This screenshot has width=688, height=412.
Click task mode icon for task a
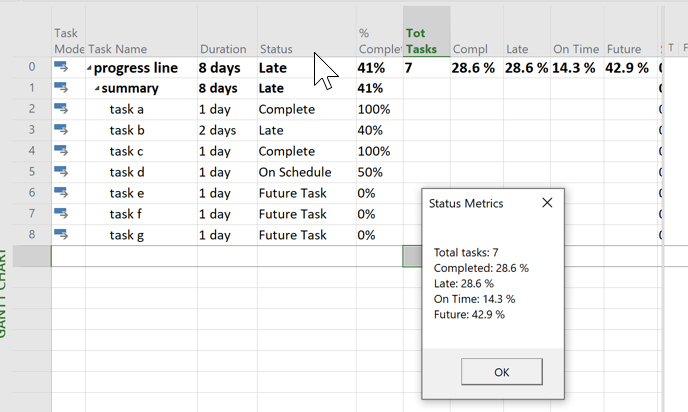[62, 109]
